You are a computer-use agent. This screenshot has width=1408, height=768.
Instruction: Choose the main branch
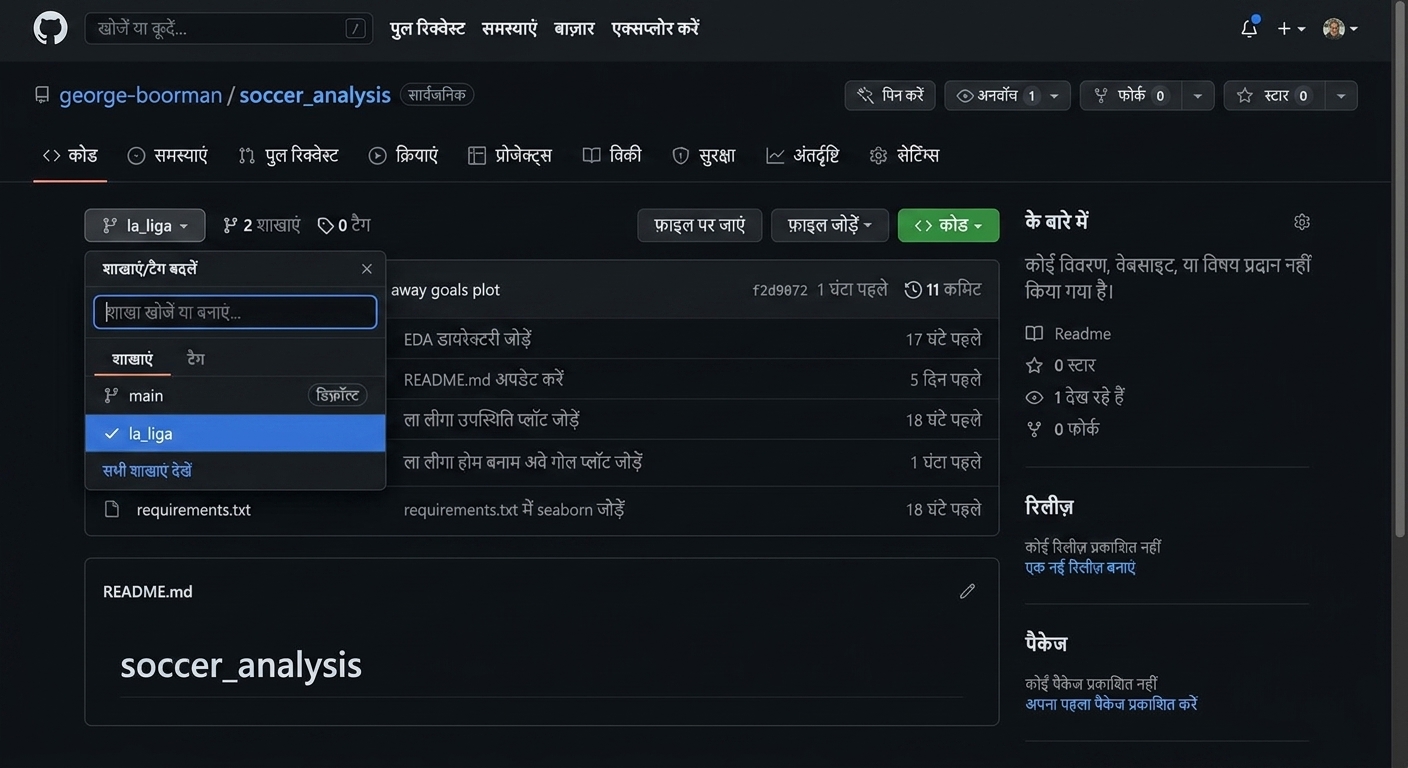235,396
